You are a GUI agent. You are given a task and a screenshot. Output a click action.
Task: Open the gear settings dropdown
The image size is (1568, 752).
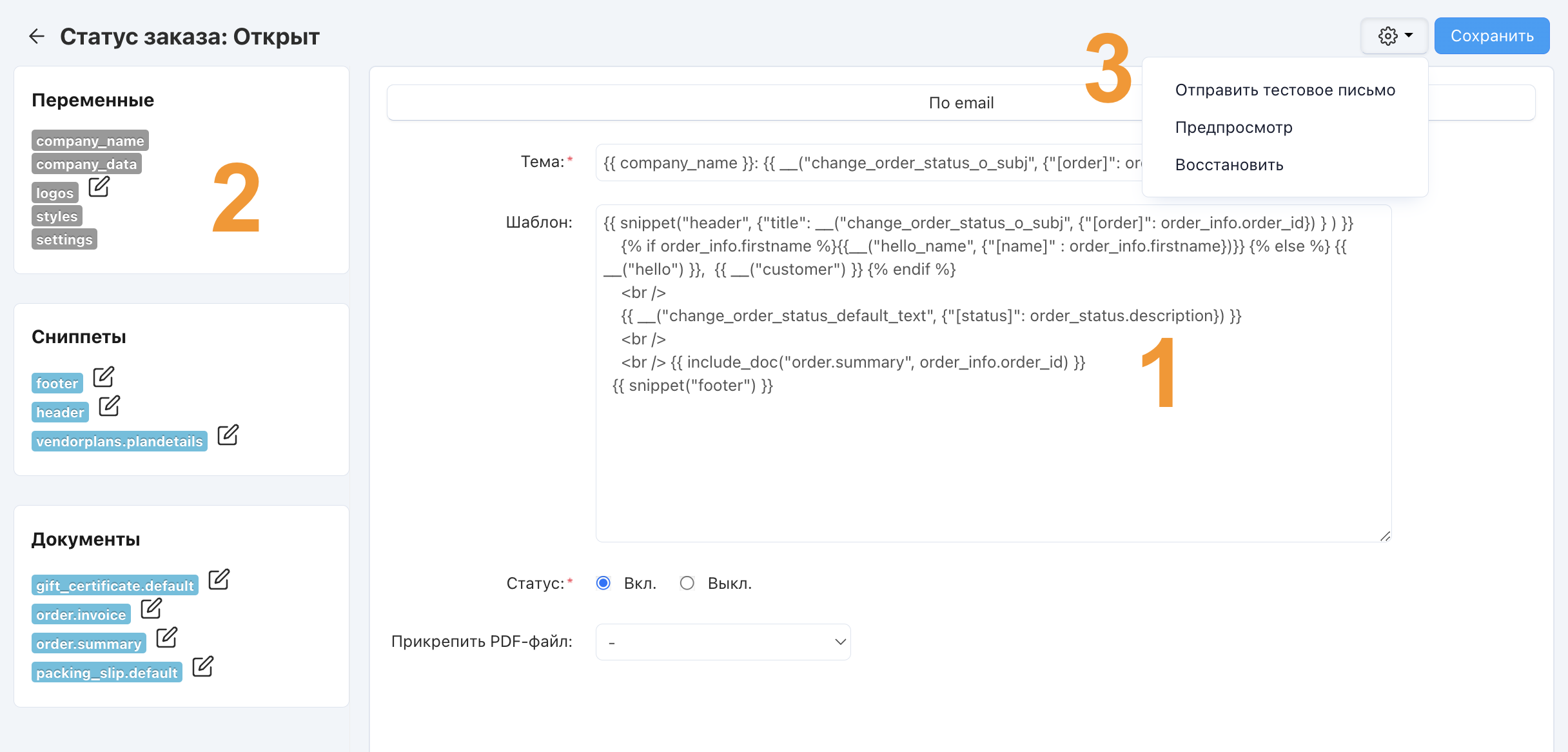(x=1394, y=36)
